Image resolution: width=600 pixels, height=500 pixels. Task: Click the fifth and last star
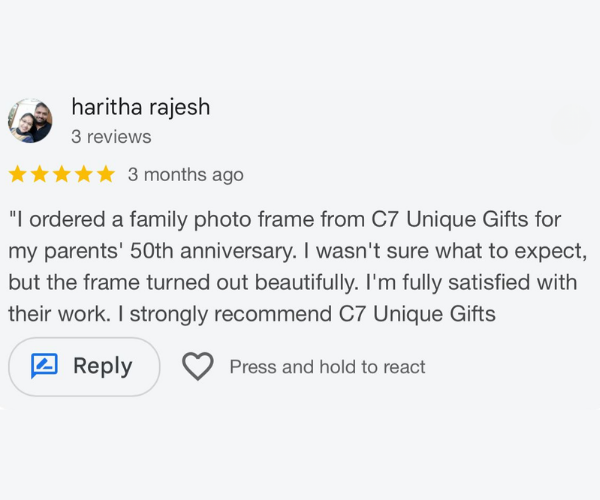[105, 175]
